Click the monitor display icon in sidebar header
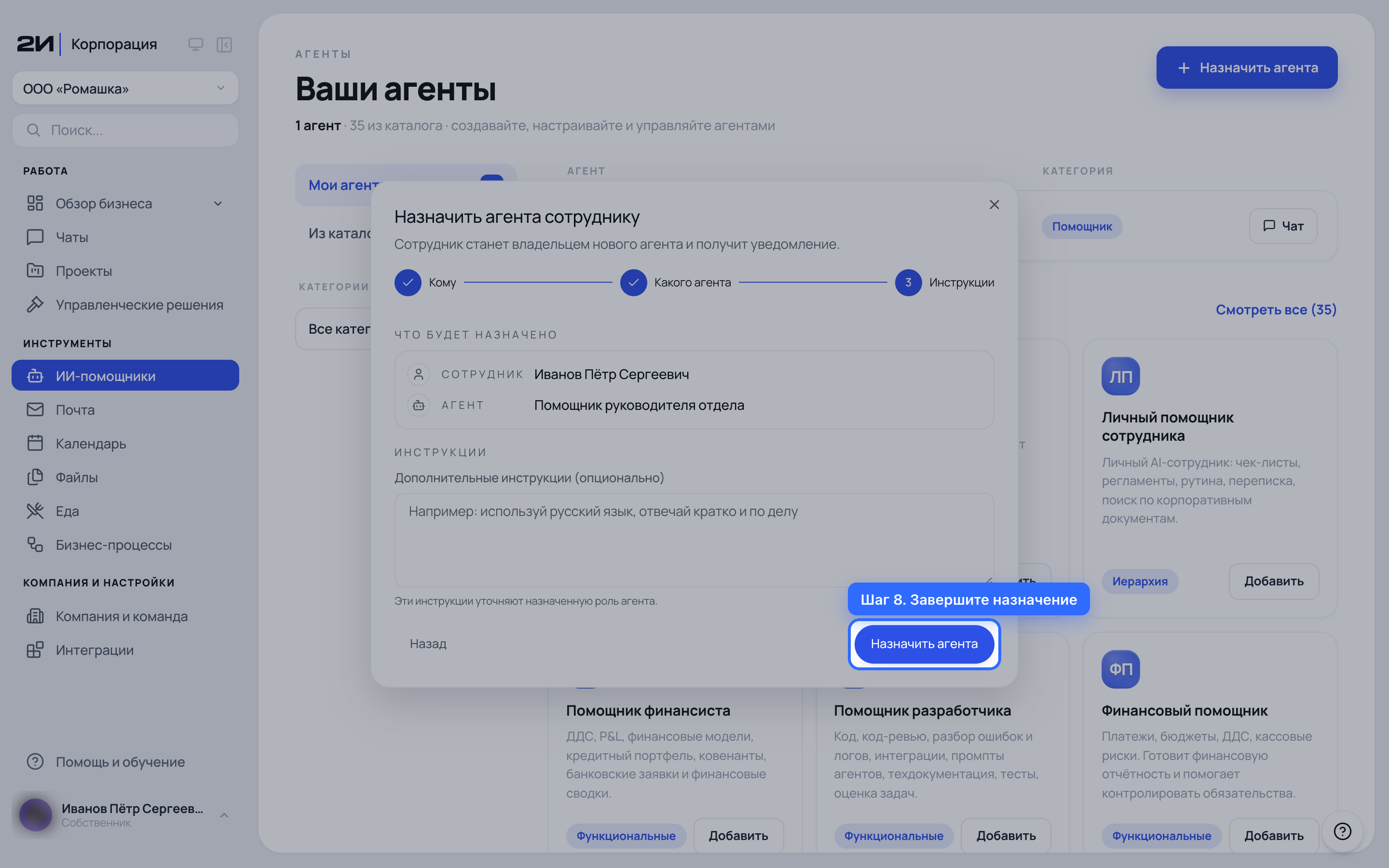The height and width of the screenshot is (868, 1389). click(x=195, y=44)
